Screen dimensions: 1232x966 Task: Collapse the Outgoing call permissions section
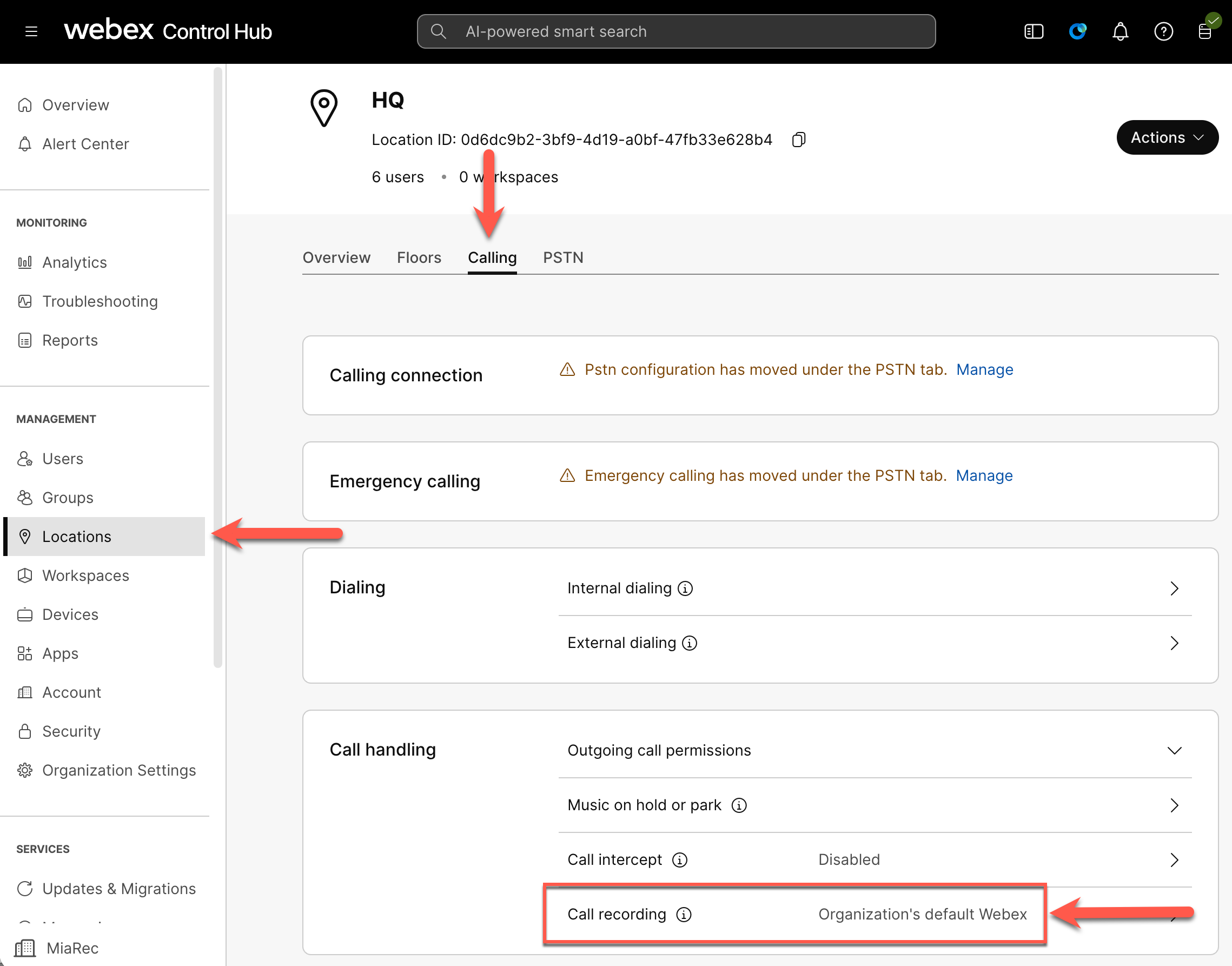[x=1174, y=751]
